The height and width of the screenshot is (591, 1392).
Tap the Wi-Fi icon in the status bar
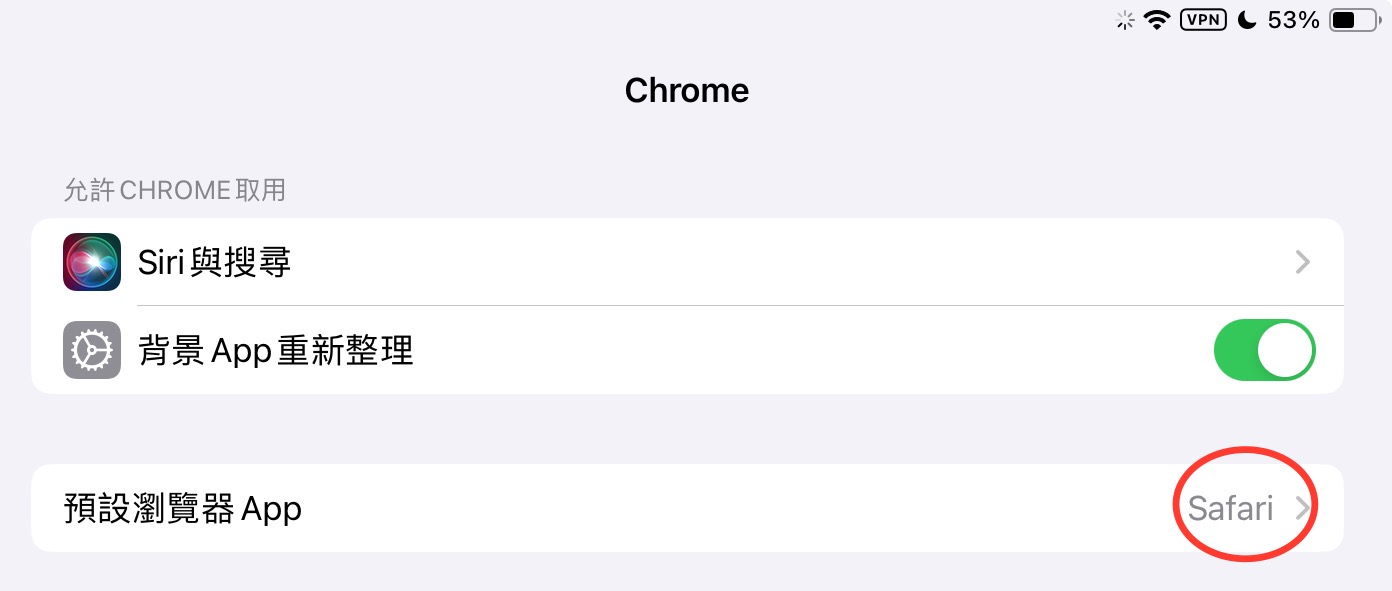(x=1157, y=20)
